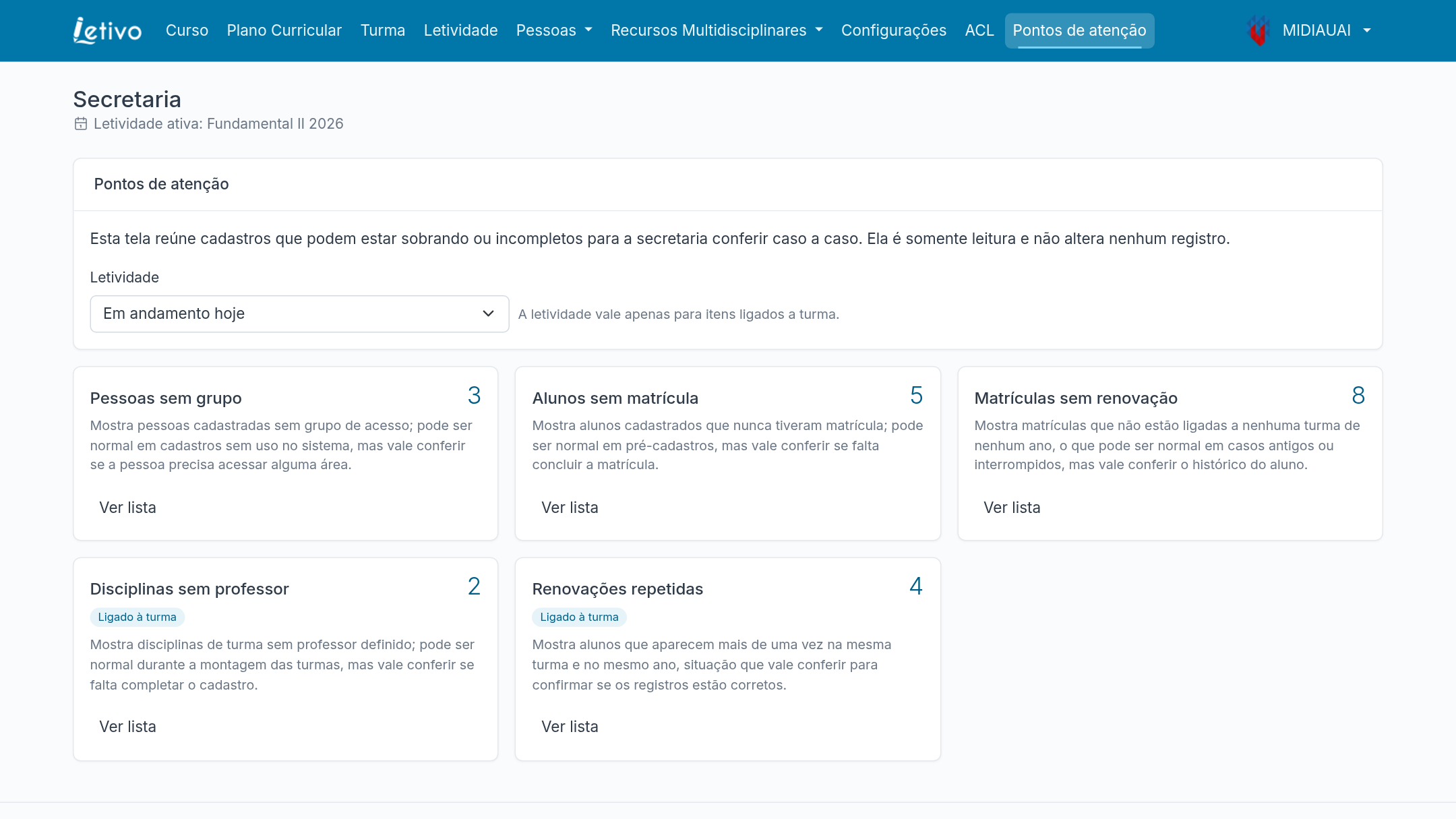Expand the Recursos Multidisciplinares menu
The height and width of the screenshot is (819, 1456).
click(717, 31)
